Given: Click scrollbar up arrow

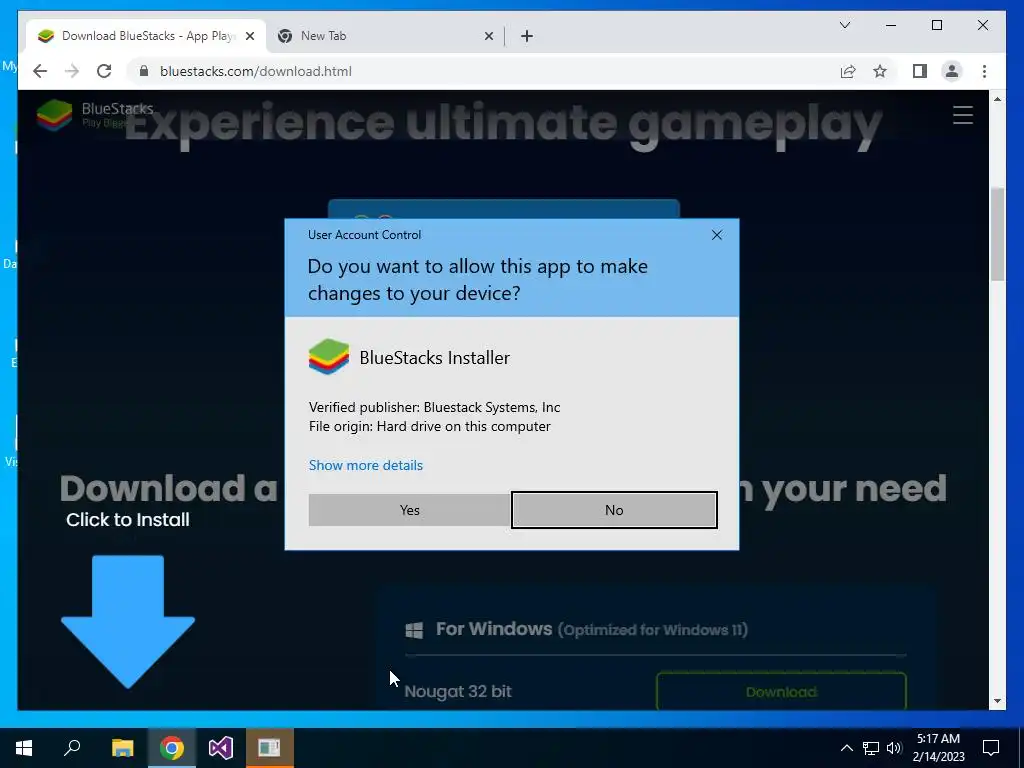Looking at the screenshot, I should 997,99.
